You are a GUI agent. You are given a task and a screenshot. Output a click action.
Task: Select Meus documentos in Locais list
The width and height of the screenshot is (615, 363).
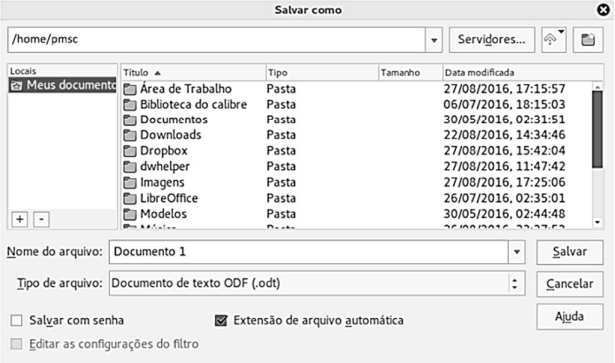[62, 85]
